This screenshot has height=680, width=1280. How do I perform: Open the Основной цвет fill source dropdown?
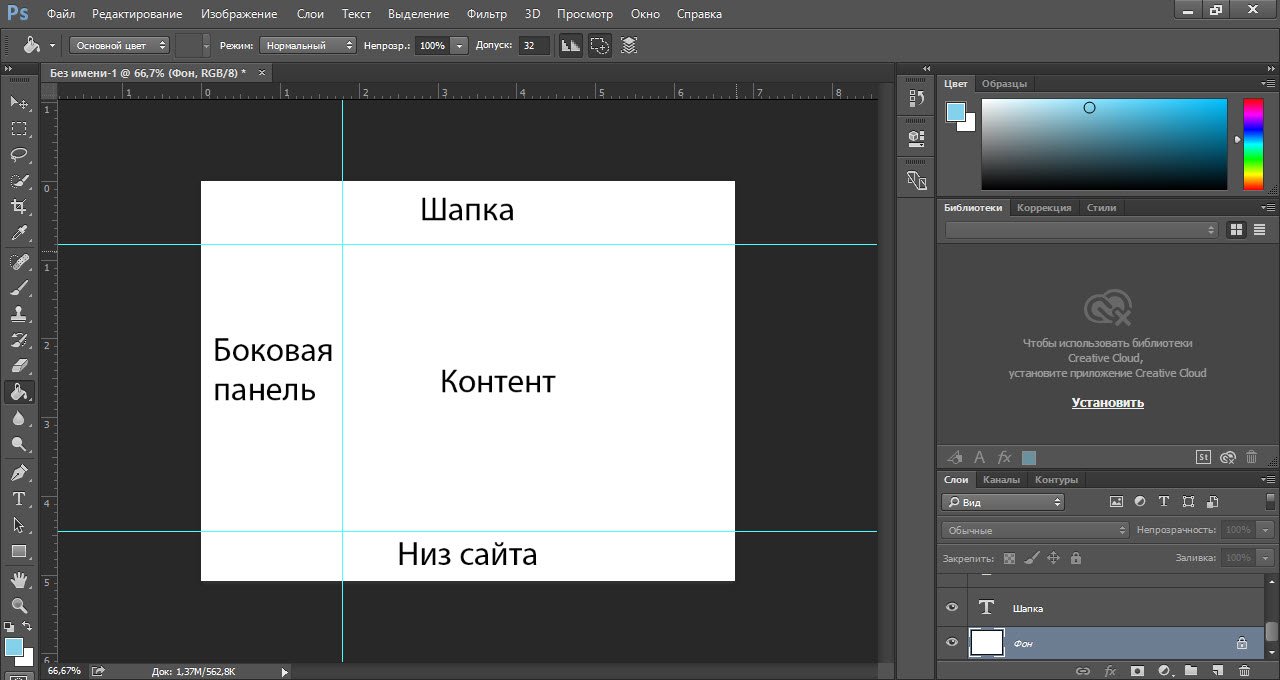coord(119,45)
